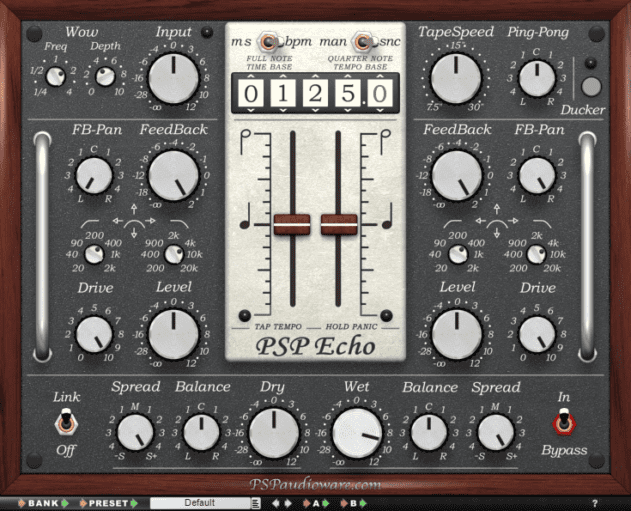Go to previous preset using arrow before PRESET
The height and width of the screenshot is (511, 631).
pos(83,503)
